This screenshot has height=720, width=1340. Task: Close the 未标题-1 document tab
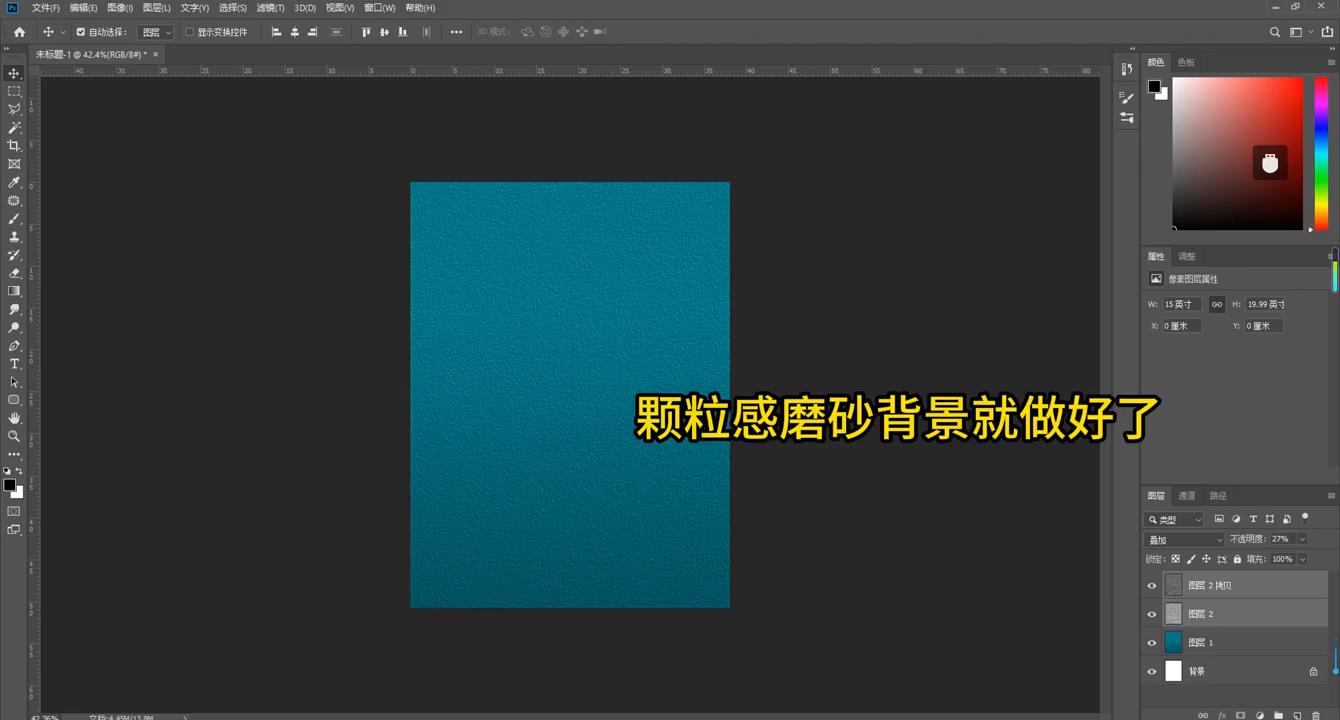156,54
